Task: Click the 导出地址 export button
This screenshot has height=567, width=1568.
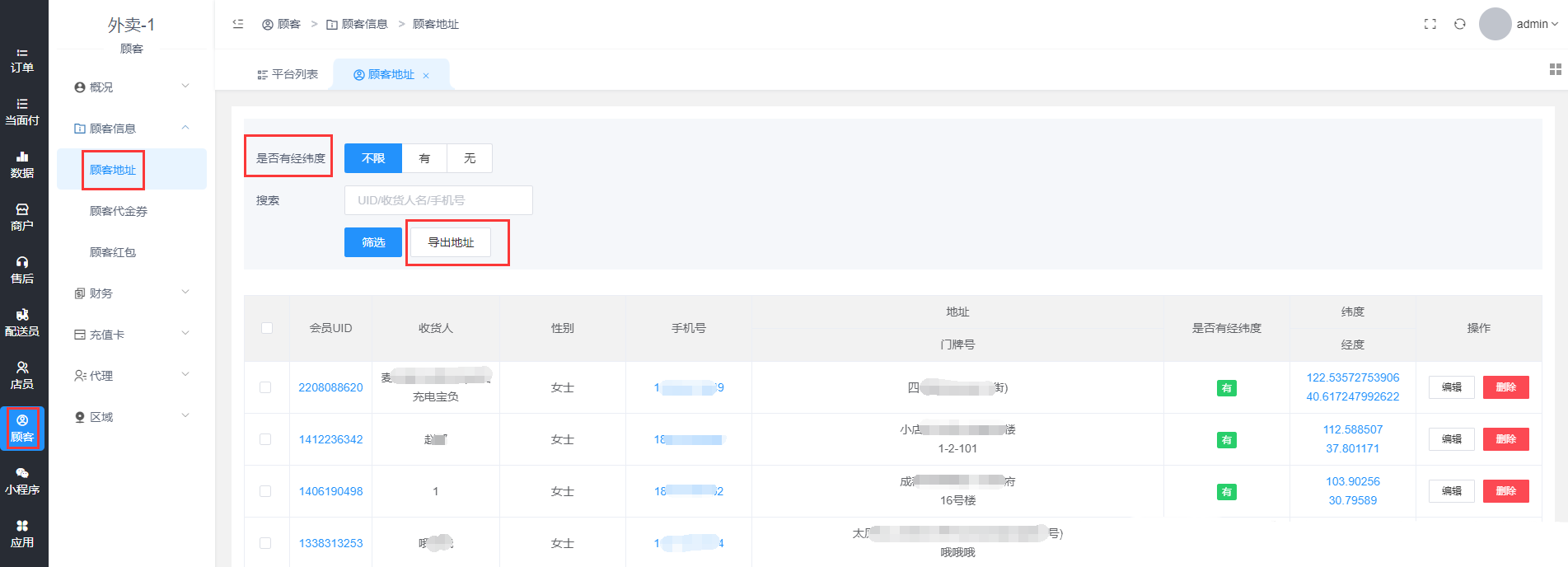Action: [x=451, y=242]
